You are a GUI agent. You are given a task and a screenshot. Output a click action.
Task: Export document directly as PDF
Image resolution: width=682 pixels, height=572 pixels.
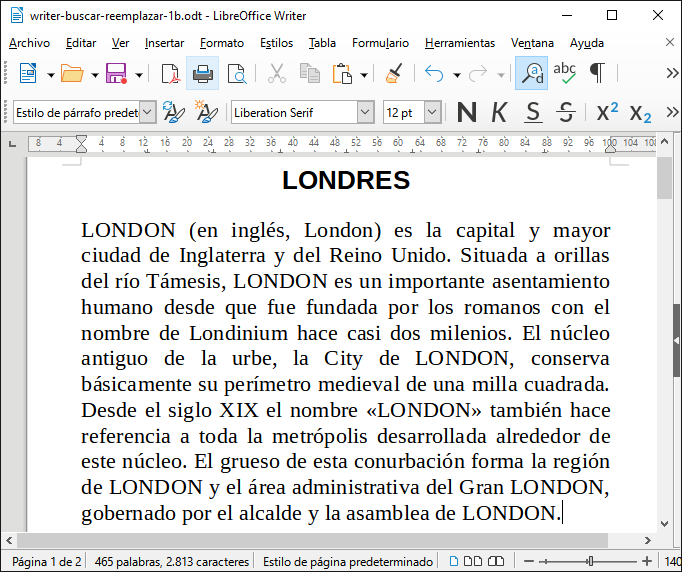[170, 74]
